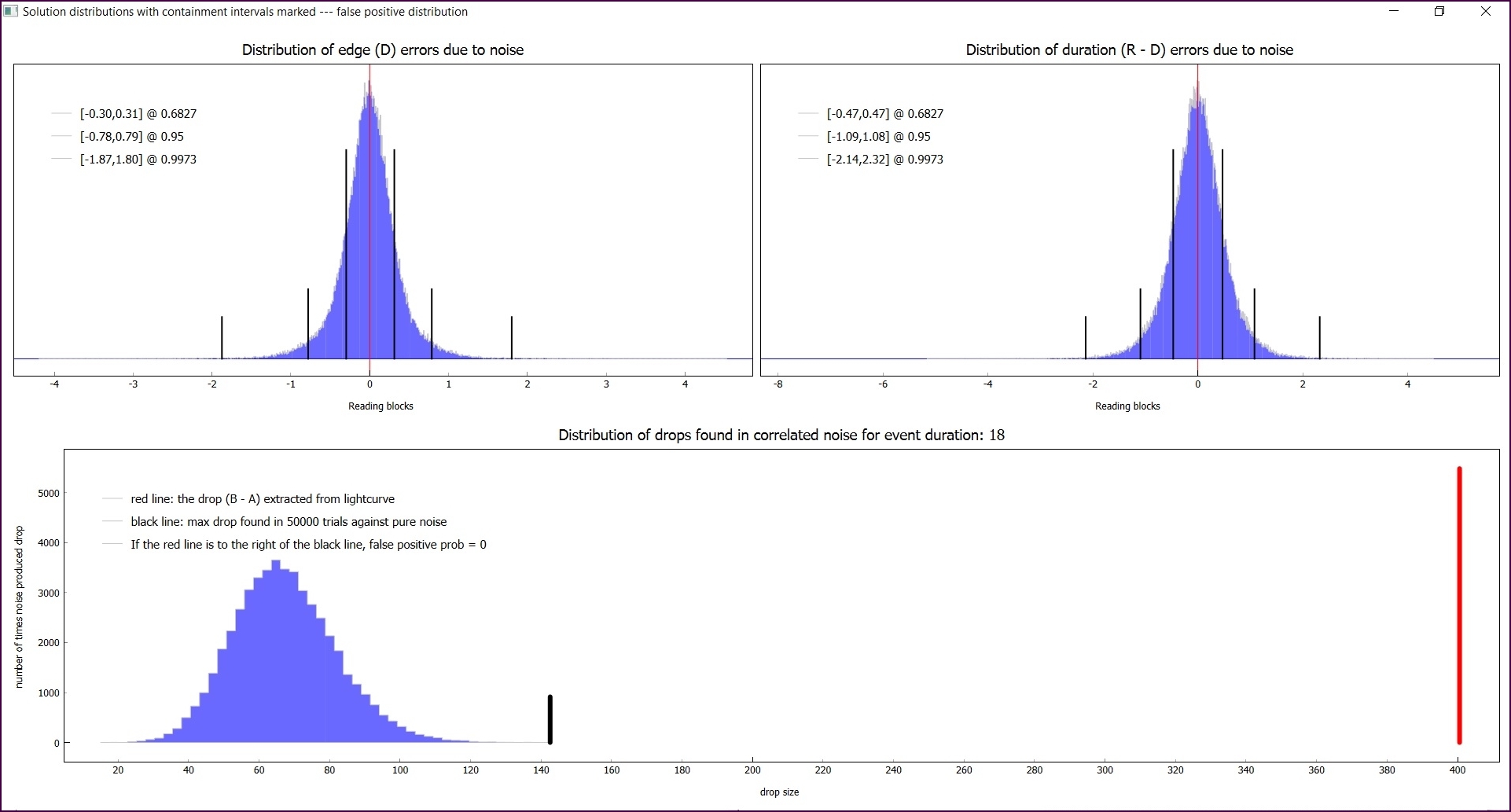The width and height of the screenshot is (1511, 812).
Task: Click the marker at 1.80 in edge errors plot
Action: (512, 338)
